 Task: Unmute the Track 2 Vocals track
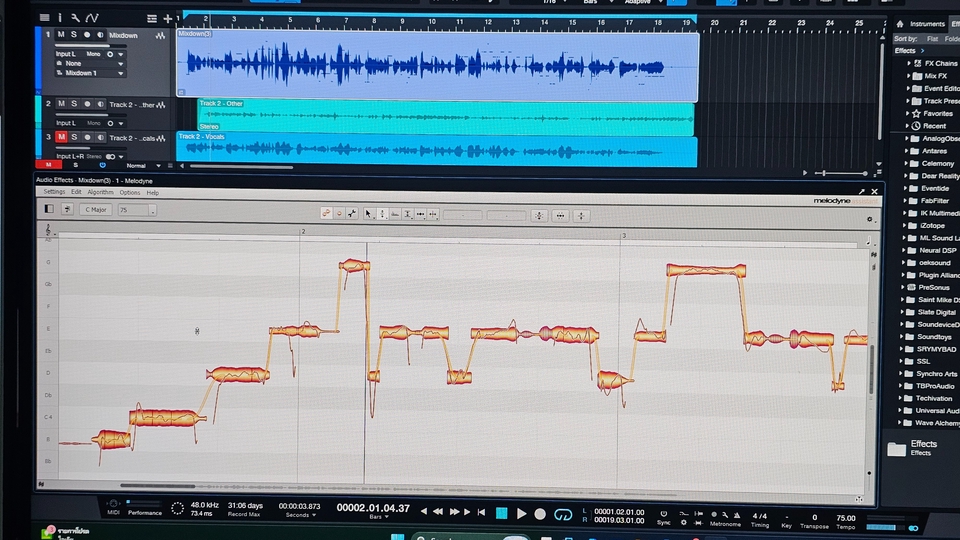point(61,137)
